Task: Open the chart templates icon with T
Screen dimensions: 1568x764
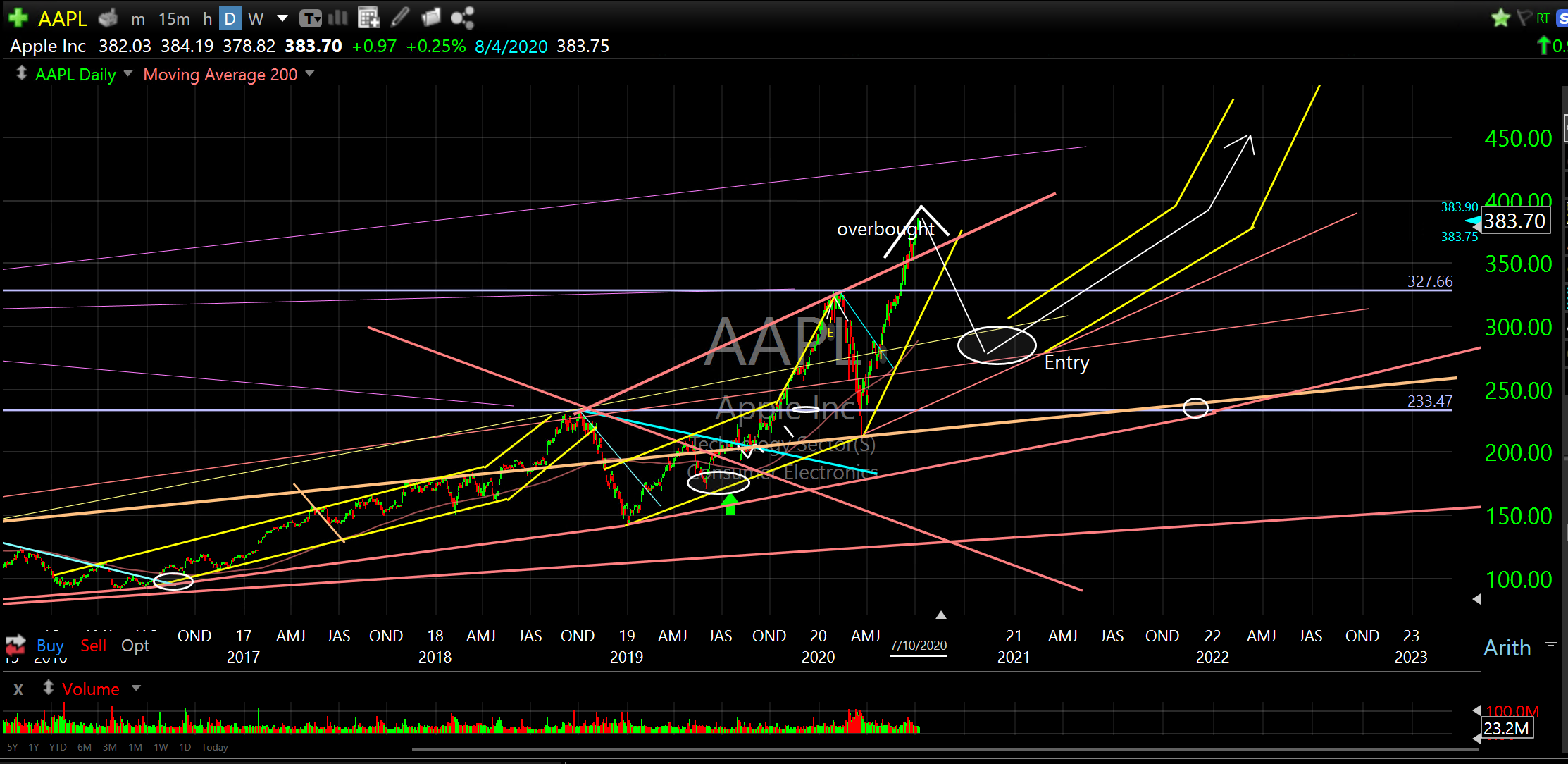Action: point(310,18)
